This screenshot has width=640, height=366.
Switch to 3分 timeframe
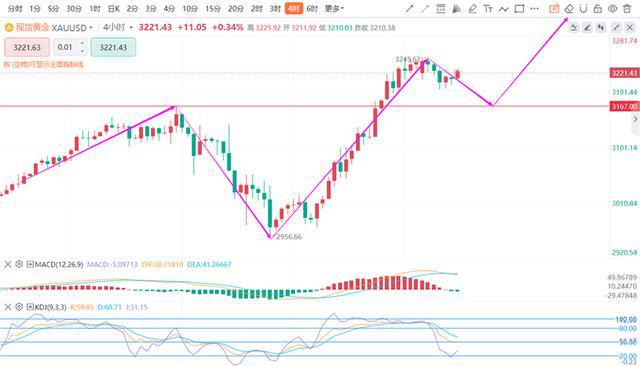pos(151,9)
